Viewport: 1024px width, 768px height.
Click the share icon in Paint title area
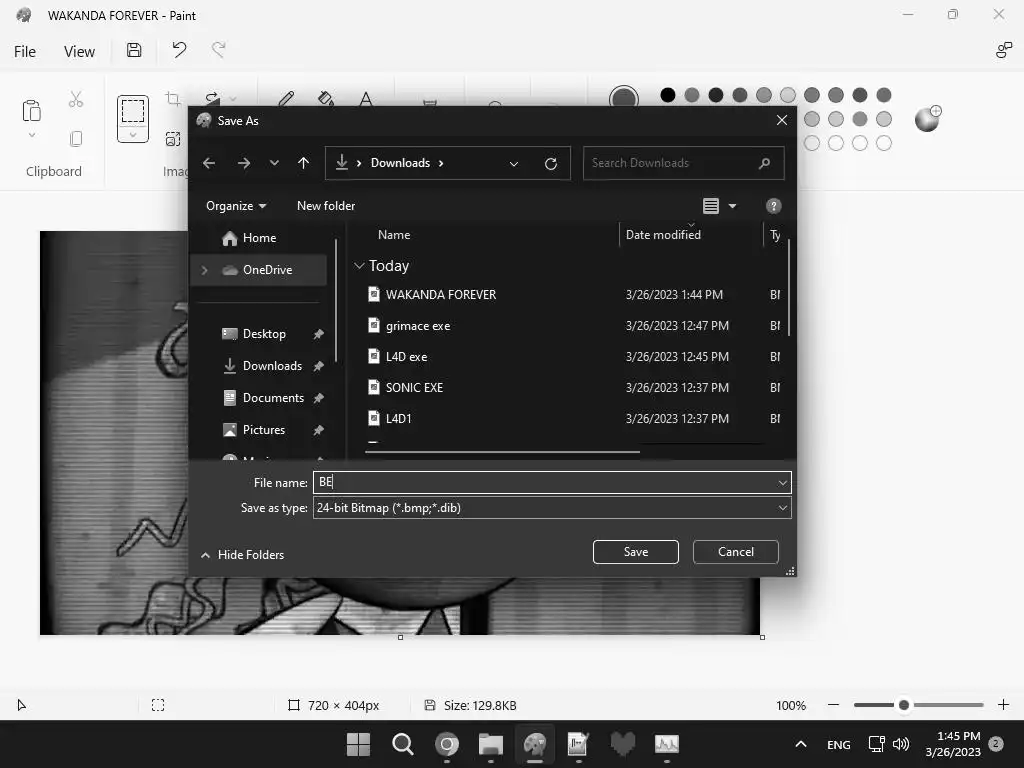[x=1004, y=50]
